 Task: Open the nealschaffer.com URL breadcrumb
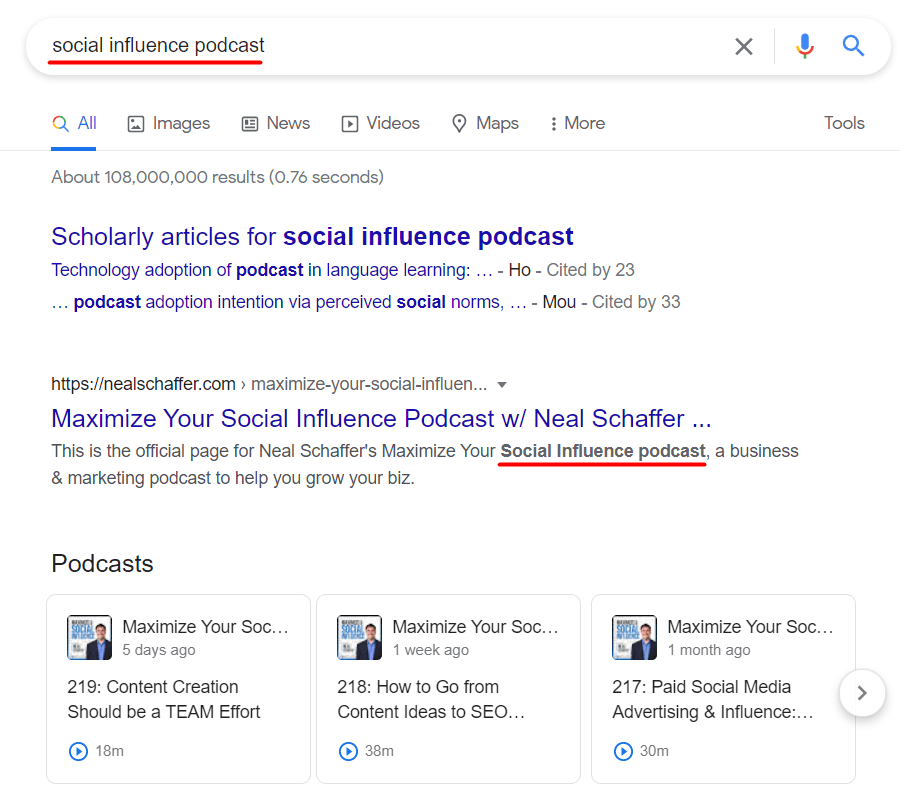tap(269, 383)
